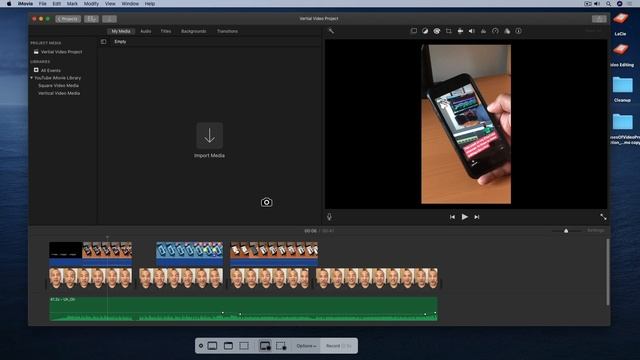This screenshot has width=640, height=360.
Task: Open the Apple menu
Action: click(9, 4)
